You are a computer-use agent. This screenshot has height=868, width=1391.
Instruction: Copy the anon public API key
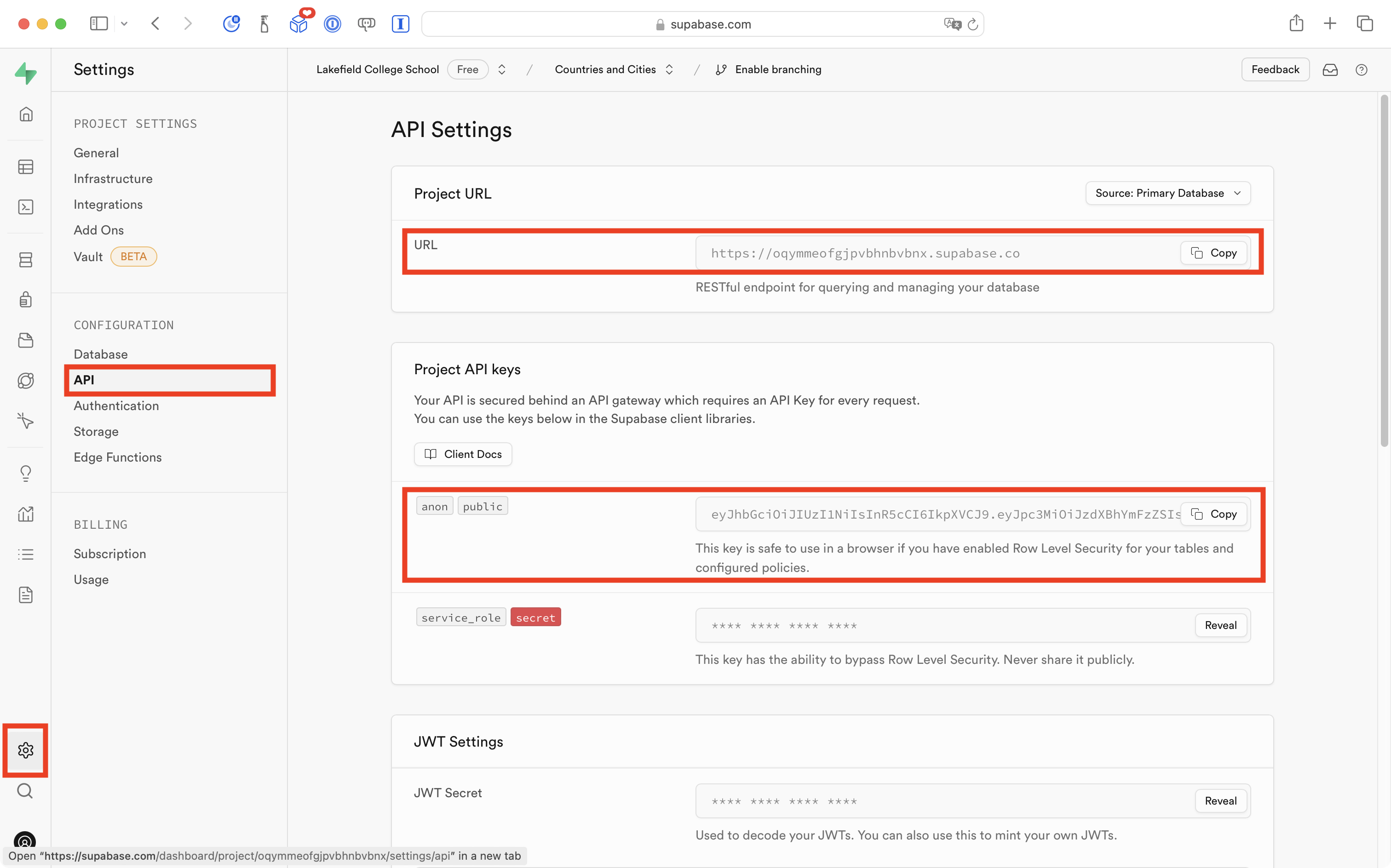pos(1213,514)
